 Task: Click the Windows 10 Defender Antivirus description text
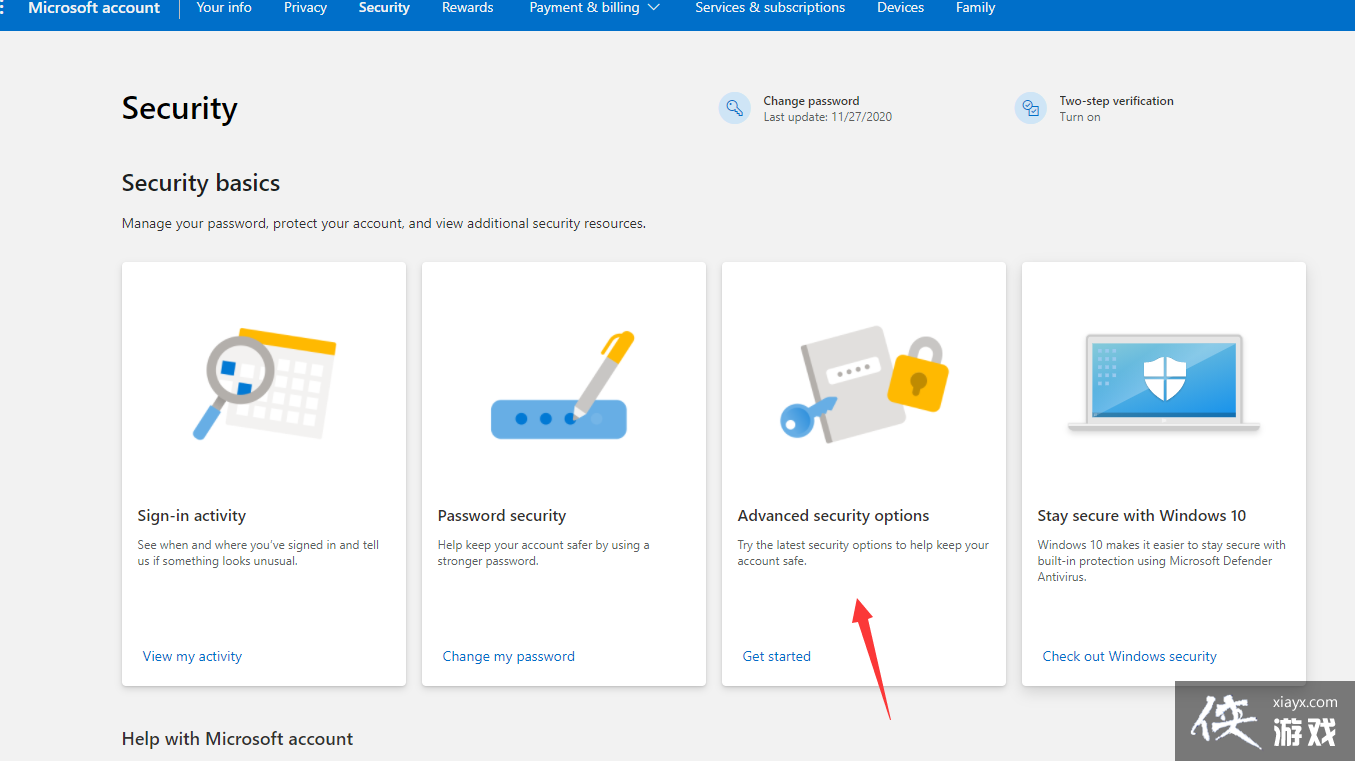coord(1161,561)
